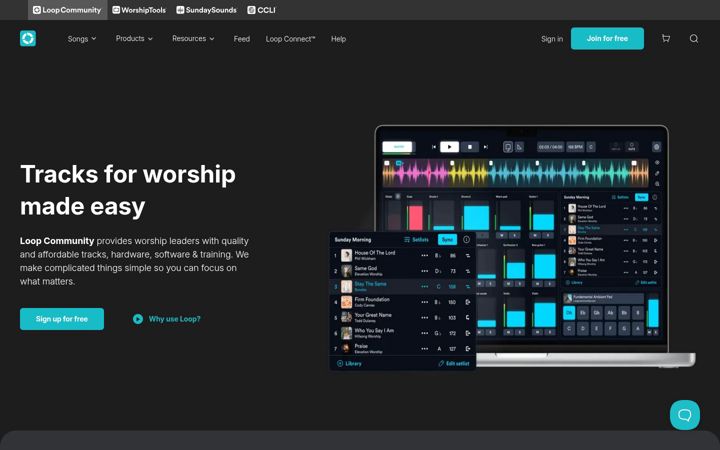The image size is (720, 450).
Task: Click the zoom icon beside the waveform
Action: tap(657, 184)
